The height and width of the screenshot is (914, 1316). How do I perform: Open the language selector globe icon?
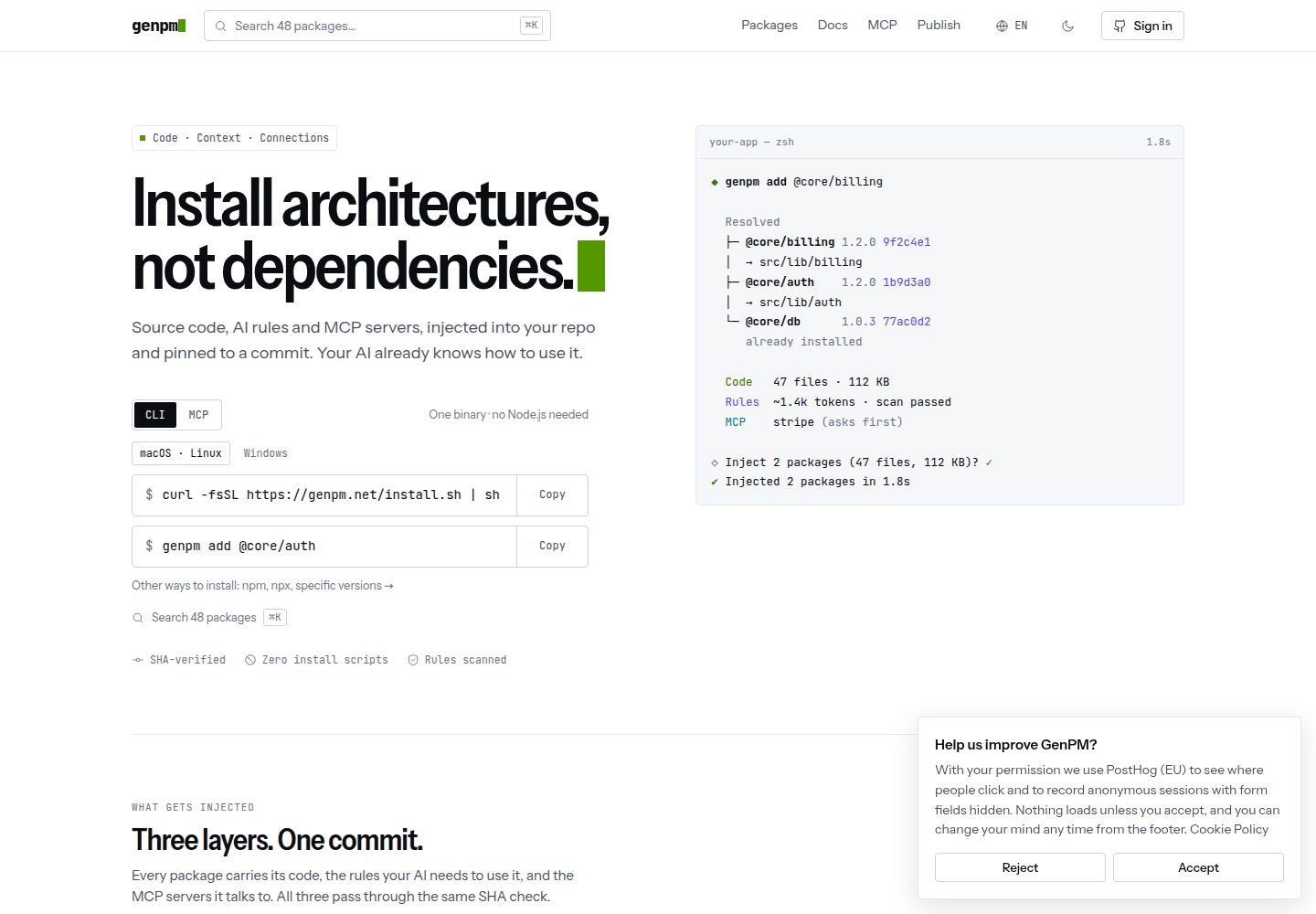pyautogui.click(x=1002, y=26)
